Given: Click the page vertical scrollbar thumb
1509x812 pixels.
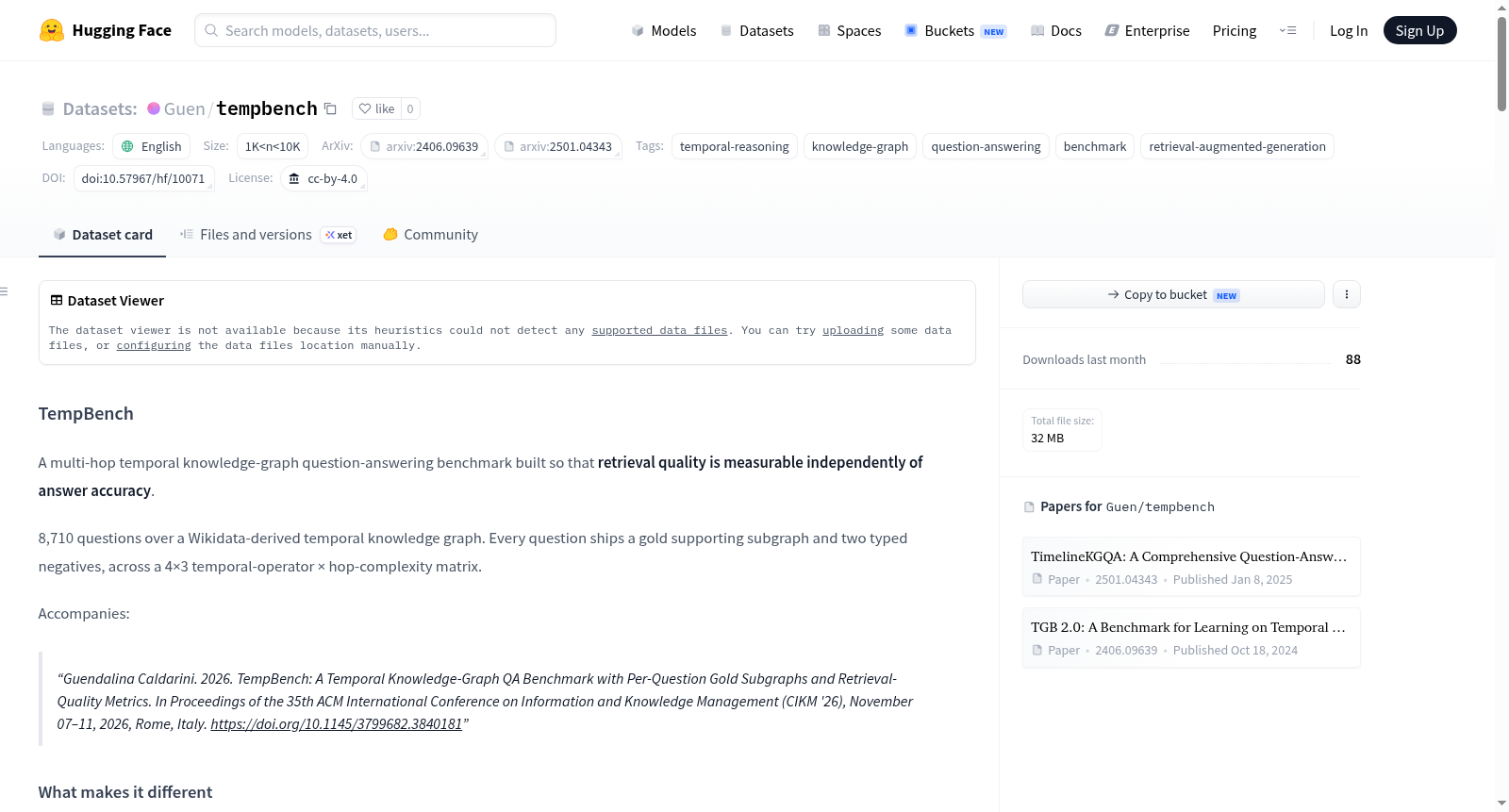Looking at the screenshot, I should pos(1501,64).
